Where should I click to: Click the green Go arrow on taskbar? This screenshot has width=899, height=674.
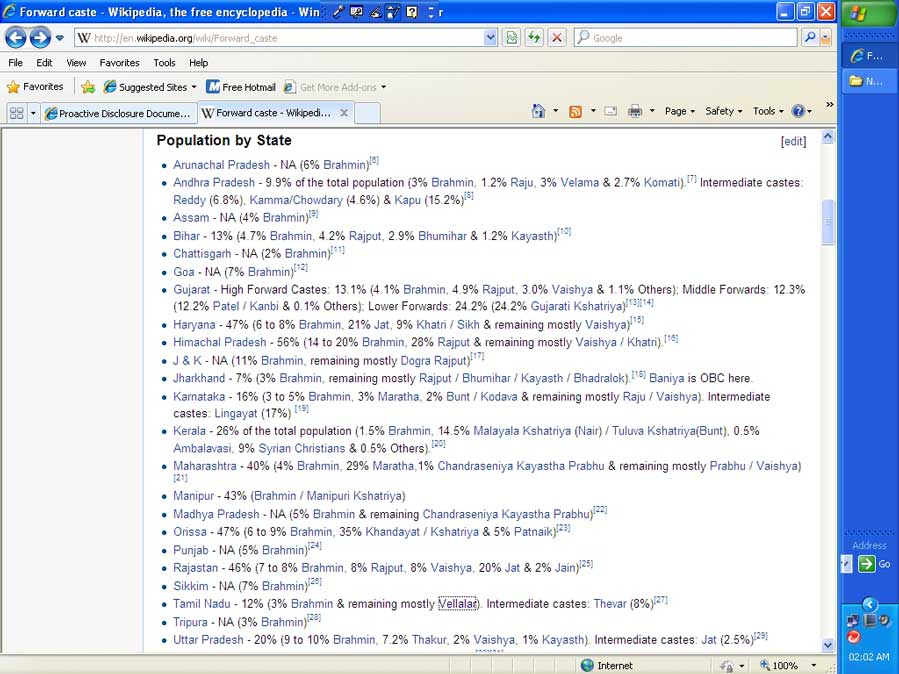867,564
